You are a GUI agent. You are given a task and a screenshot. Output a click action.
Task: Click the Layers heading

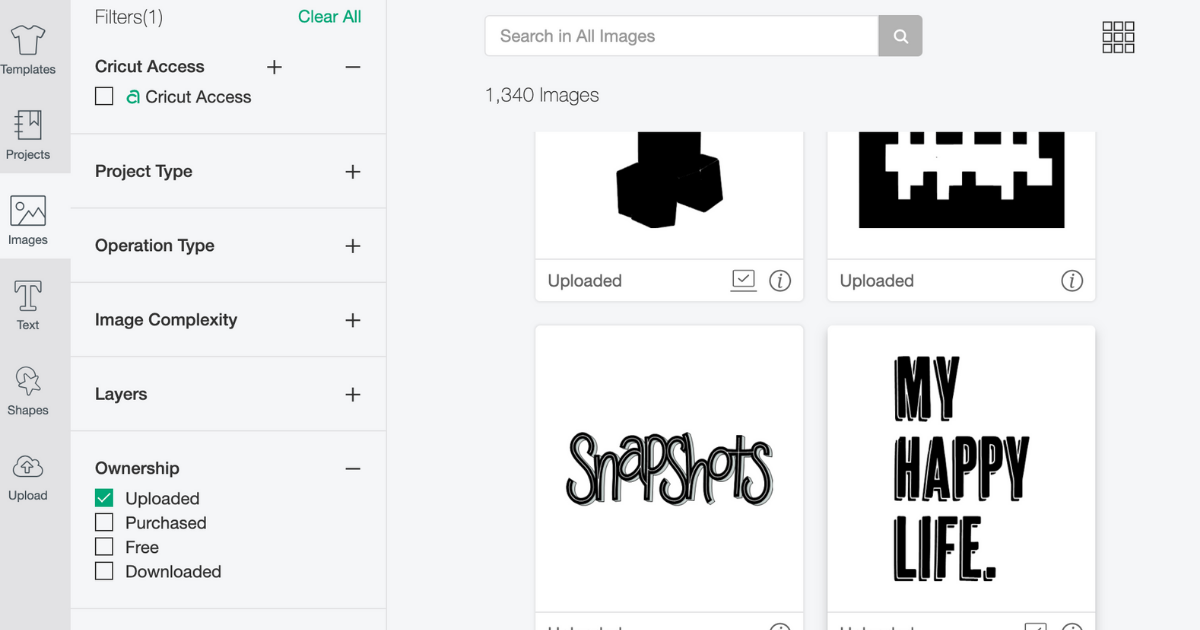pyautogui.click(x=121, y=394)
